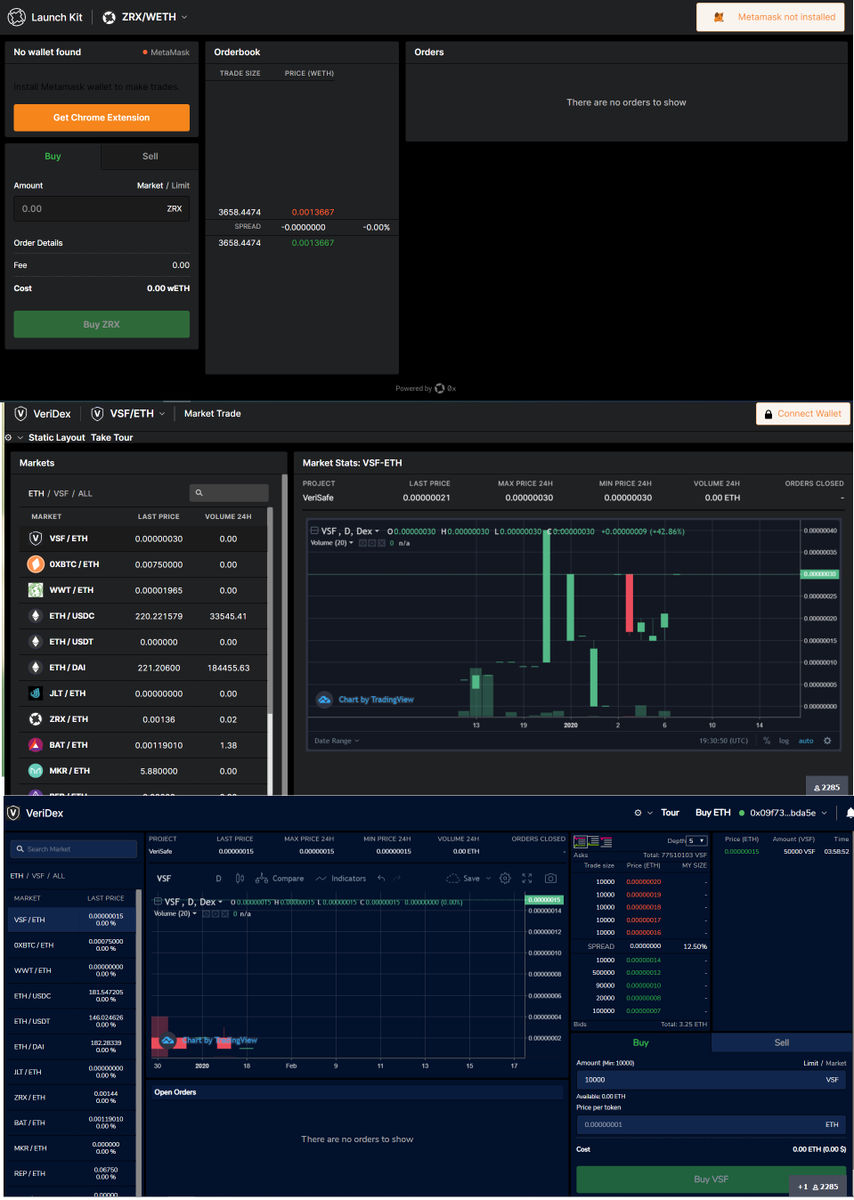Click the +1 2285 visitor badge in bottom panel
The image size is (854, 1200).
tap(820, 1187)
